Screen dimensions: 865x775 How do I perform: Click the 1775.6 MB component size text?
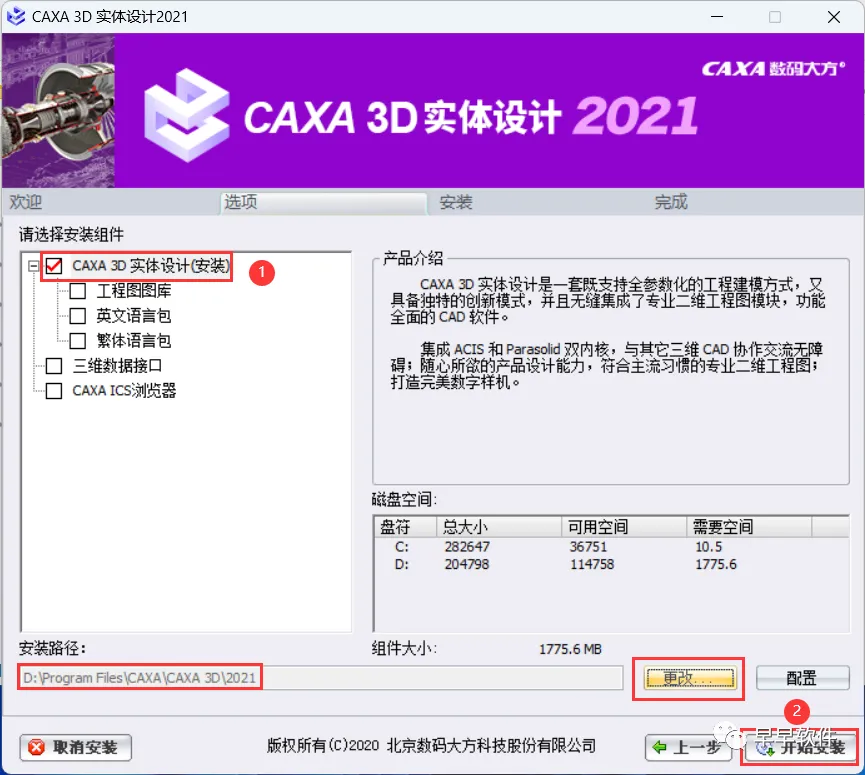[x=570, y=649]
